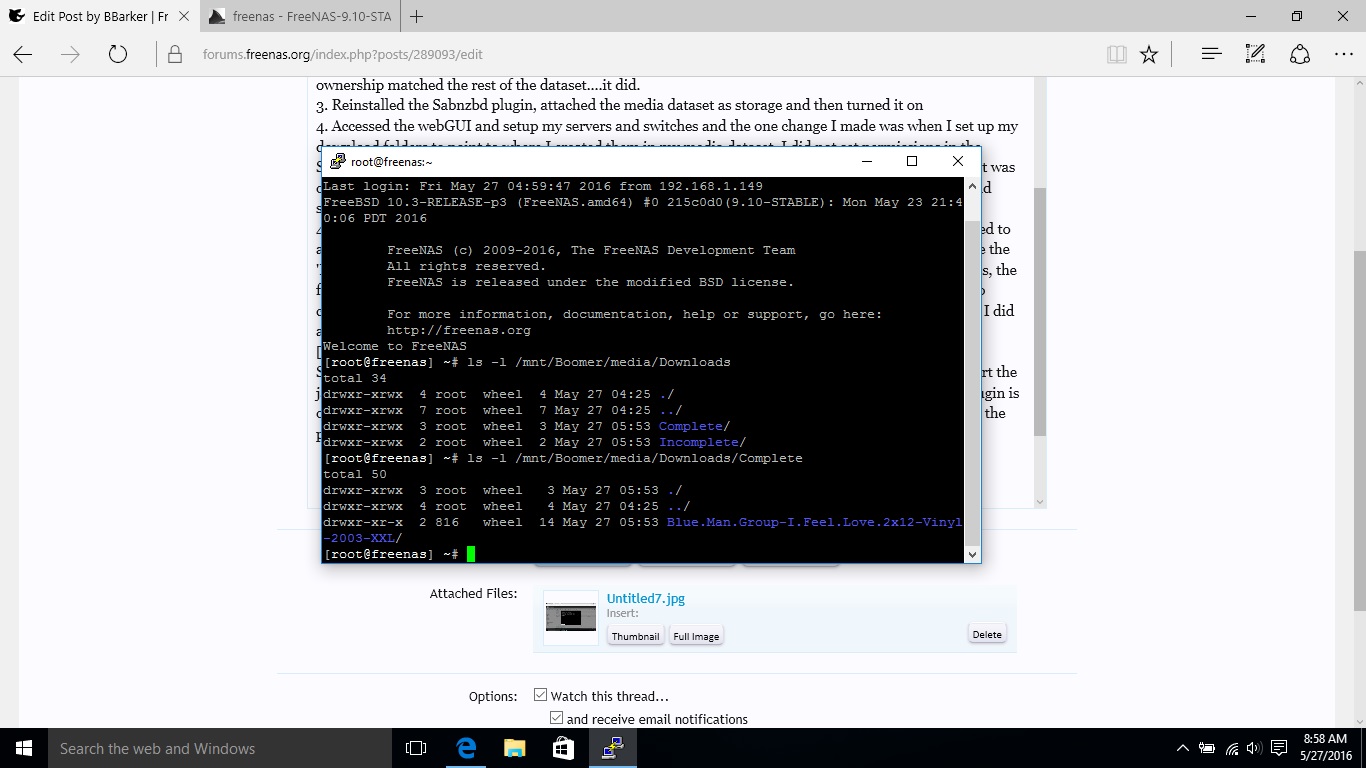This screenshot has height=768, width=1366.
Task: Open the Edge Hub icon
Action: [x=1211, y=55]
